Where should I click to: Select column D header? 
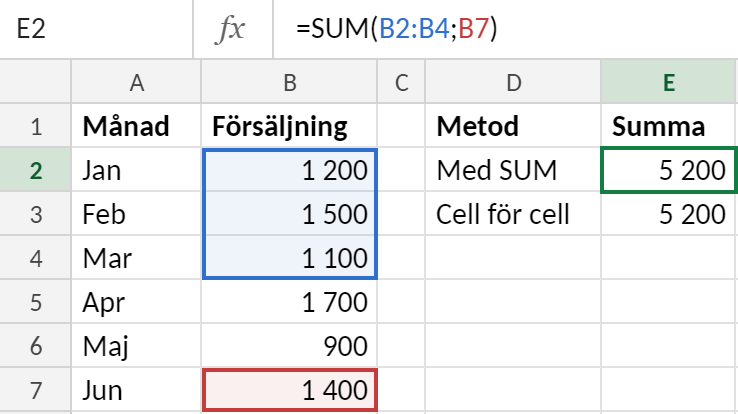coord(513,82)
